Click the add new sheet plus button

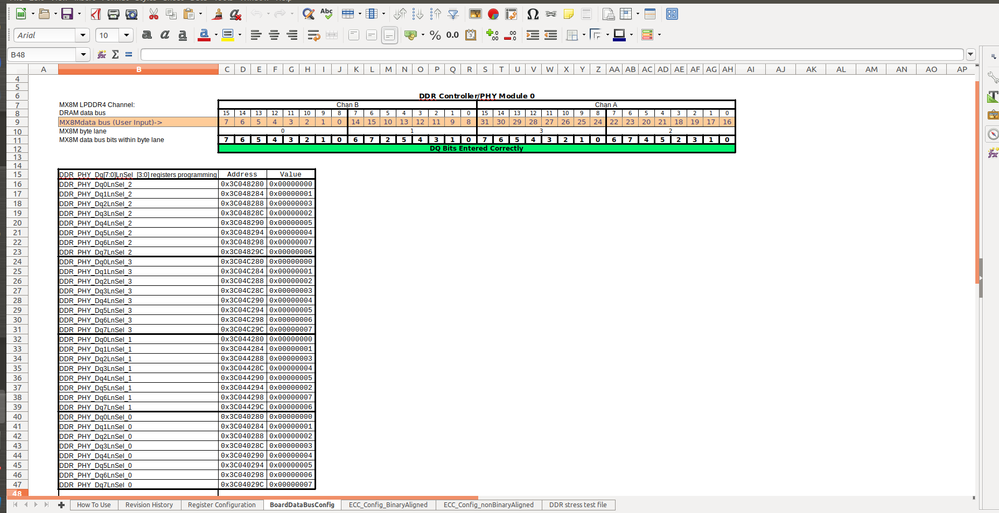[x=61, y=505]
